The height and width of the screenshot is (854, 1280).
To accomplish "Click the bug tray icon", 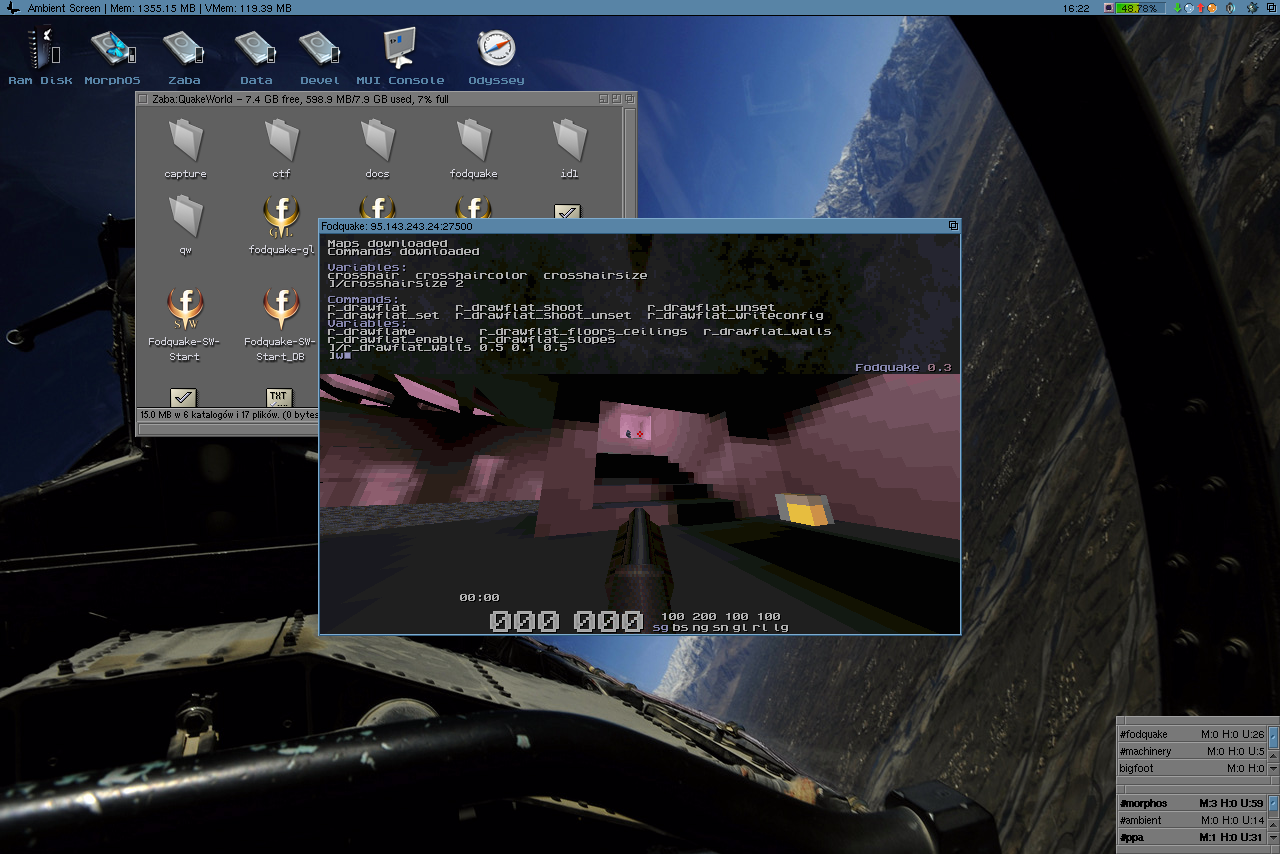I will (1252, 8).
